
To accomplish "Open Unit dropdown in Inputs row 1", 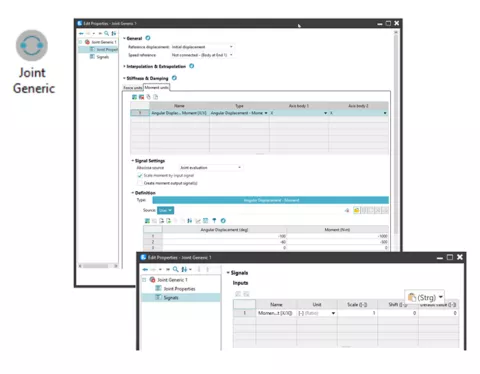I will (333, 313).
